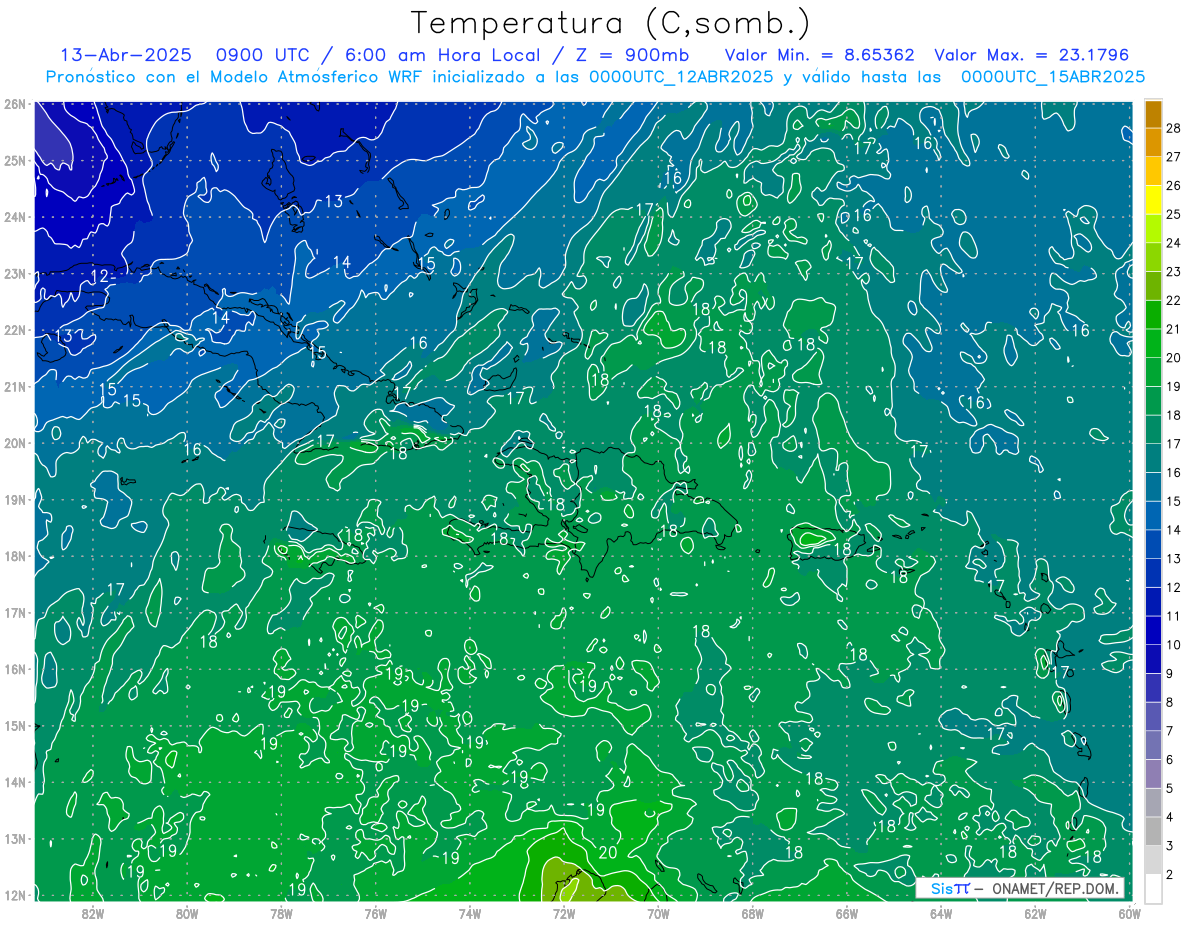Click the 17N latitude axis label

pyautogui.click(x=14, y=612)
